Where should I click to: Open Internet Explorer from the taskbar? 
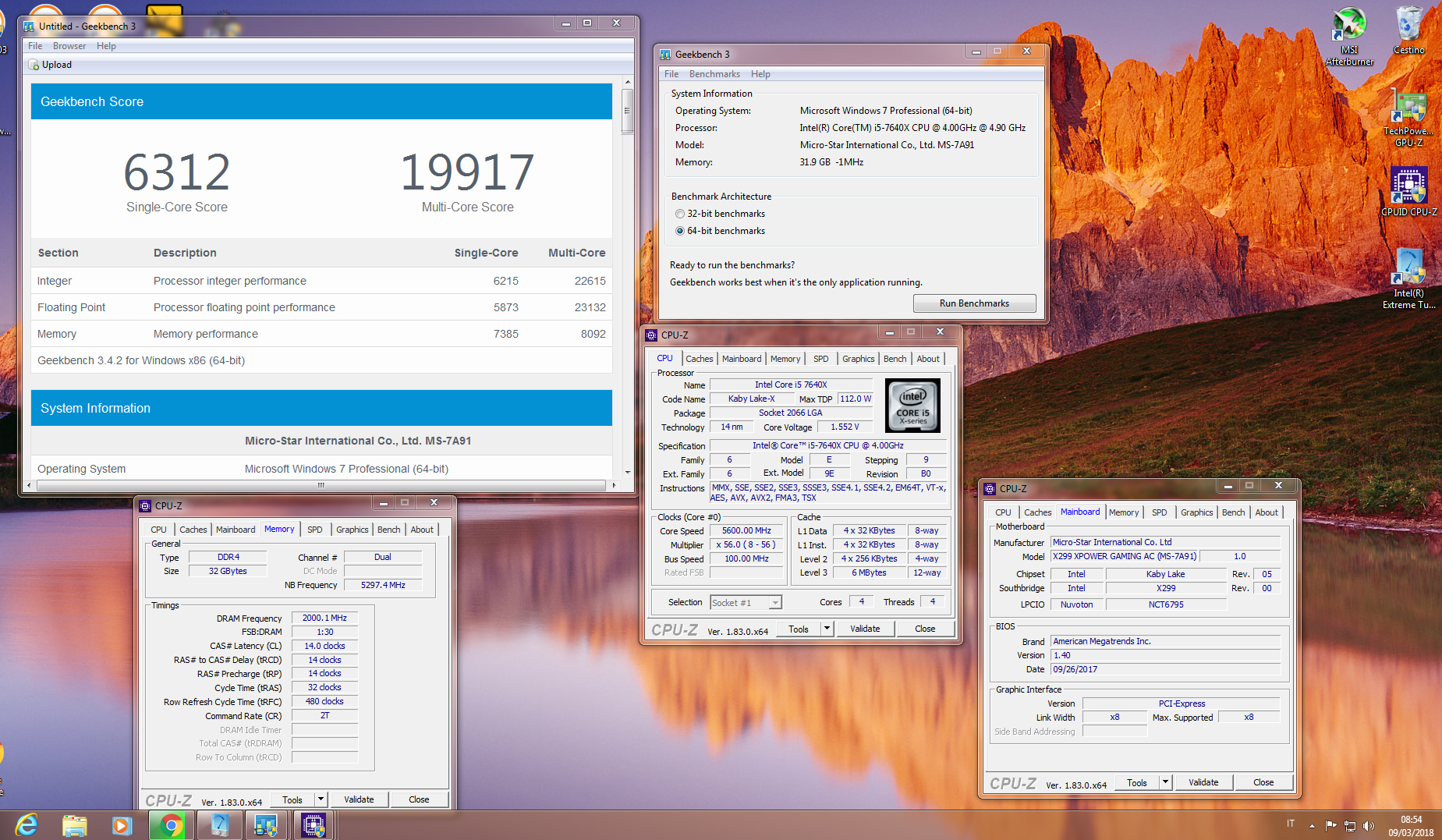[x=27, y=825]
